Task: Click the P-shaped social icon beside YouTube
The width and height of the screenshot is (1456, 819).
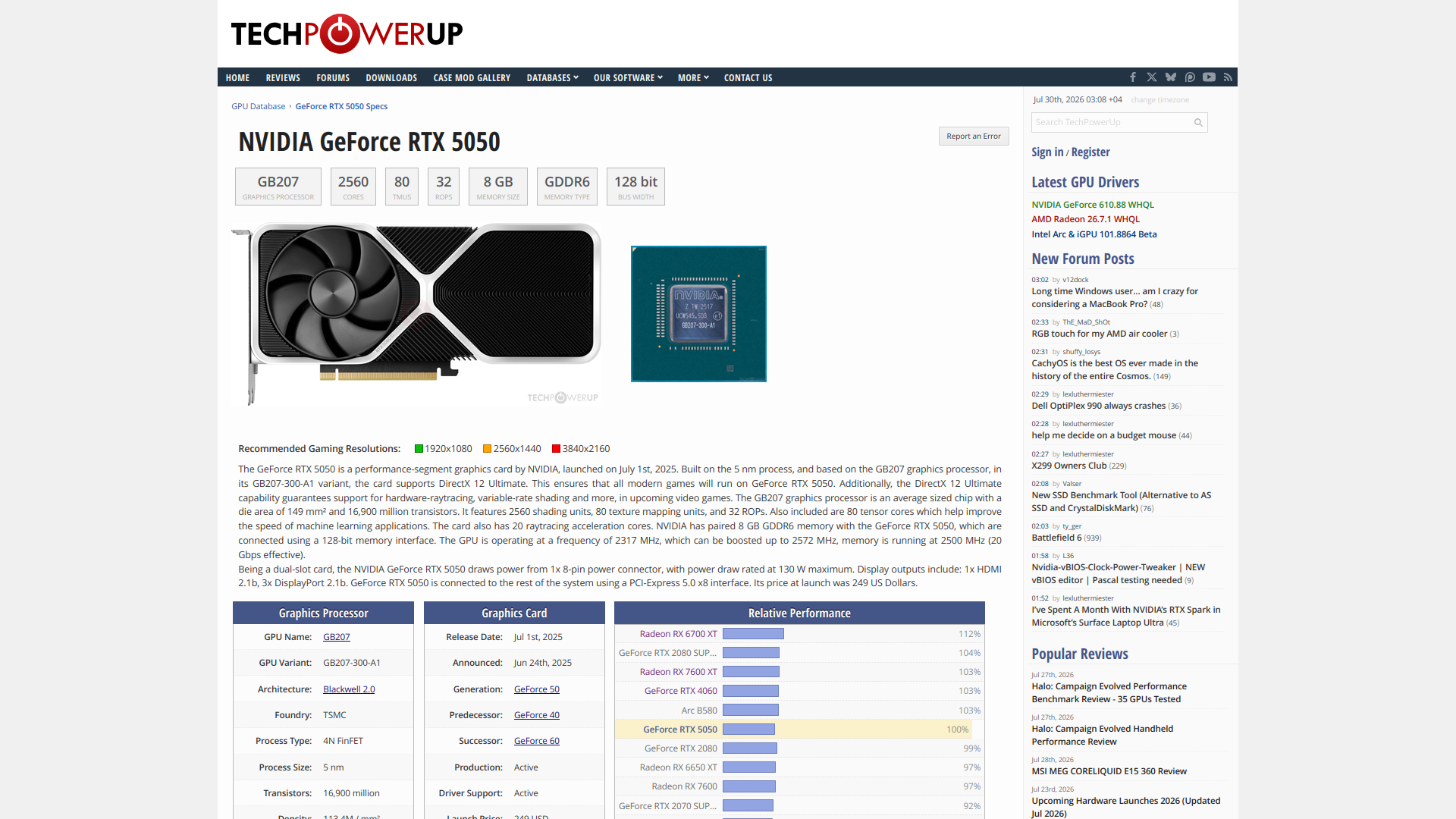Action: 1190,77
